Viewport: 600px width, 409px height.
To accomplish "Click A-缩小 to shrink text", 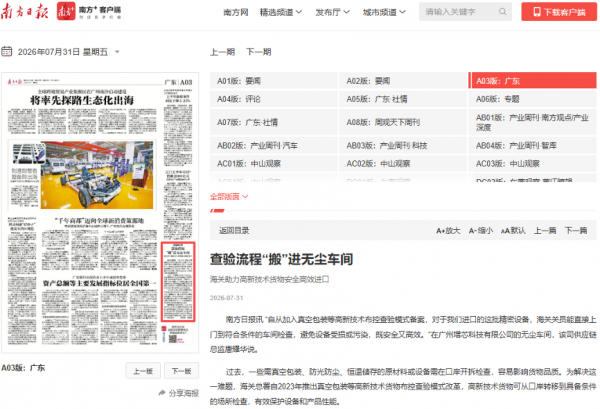I will click(481, 231).
